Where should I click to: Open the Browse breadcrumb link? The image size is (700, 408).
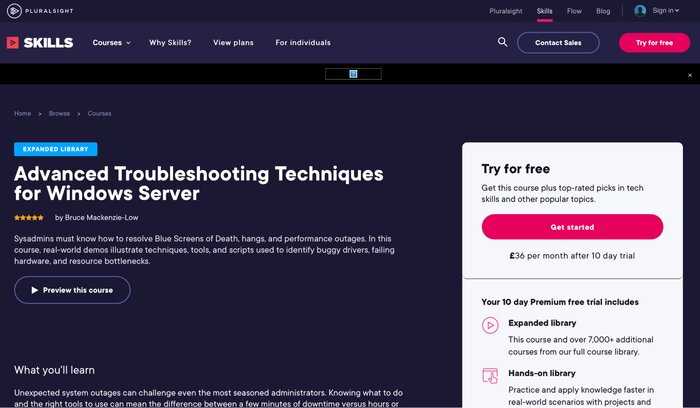[59, 113]
